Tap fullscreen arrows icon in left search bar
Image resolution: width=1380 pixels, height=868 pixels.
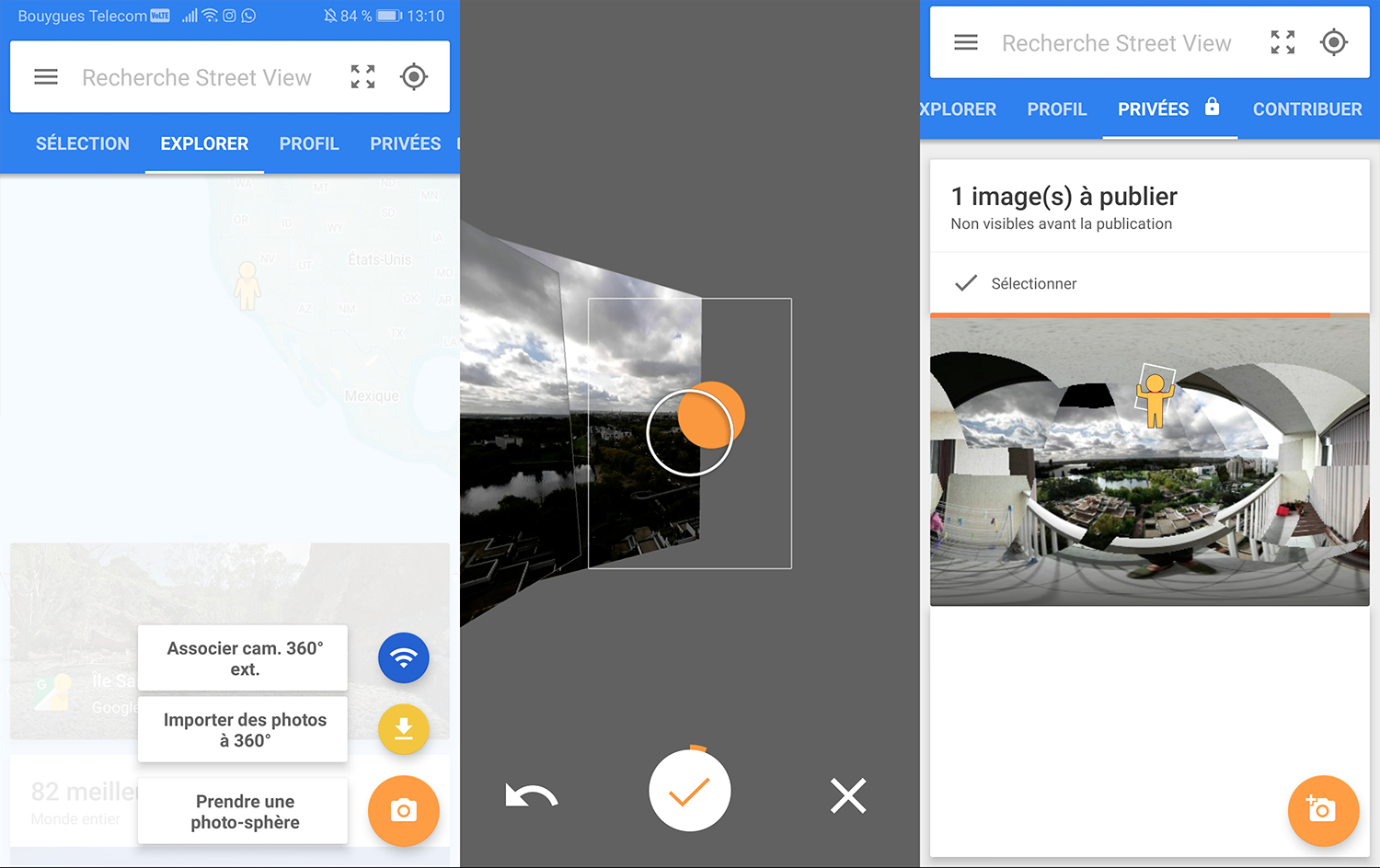(x=363, y=77)
